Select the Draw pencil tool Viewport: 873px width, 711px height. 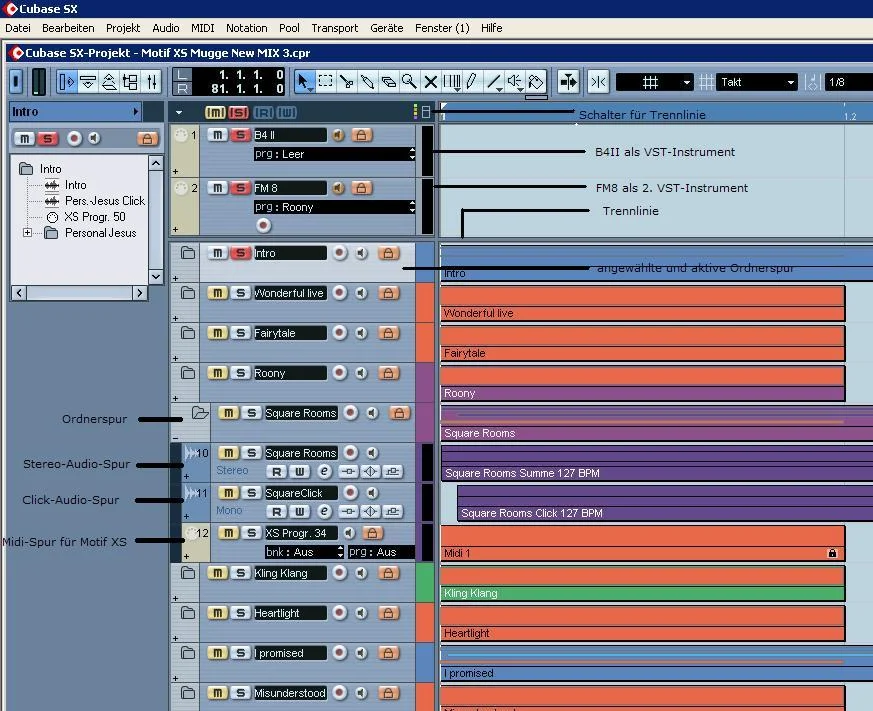coord(472,82)
